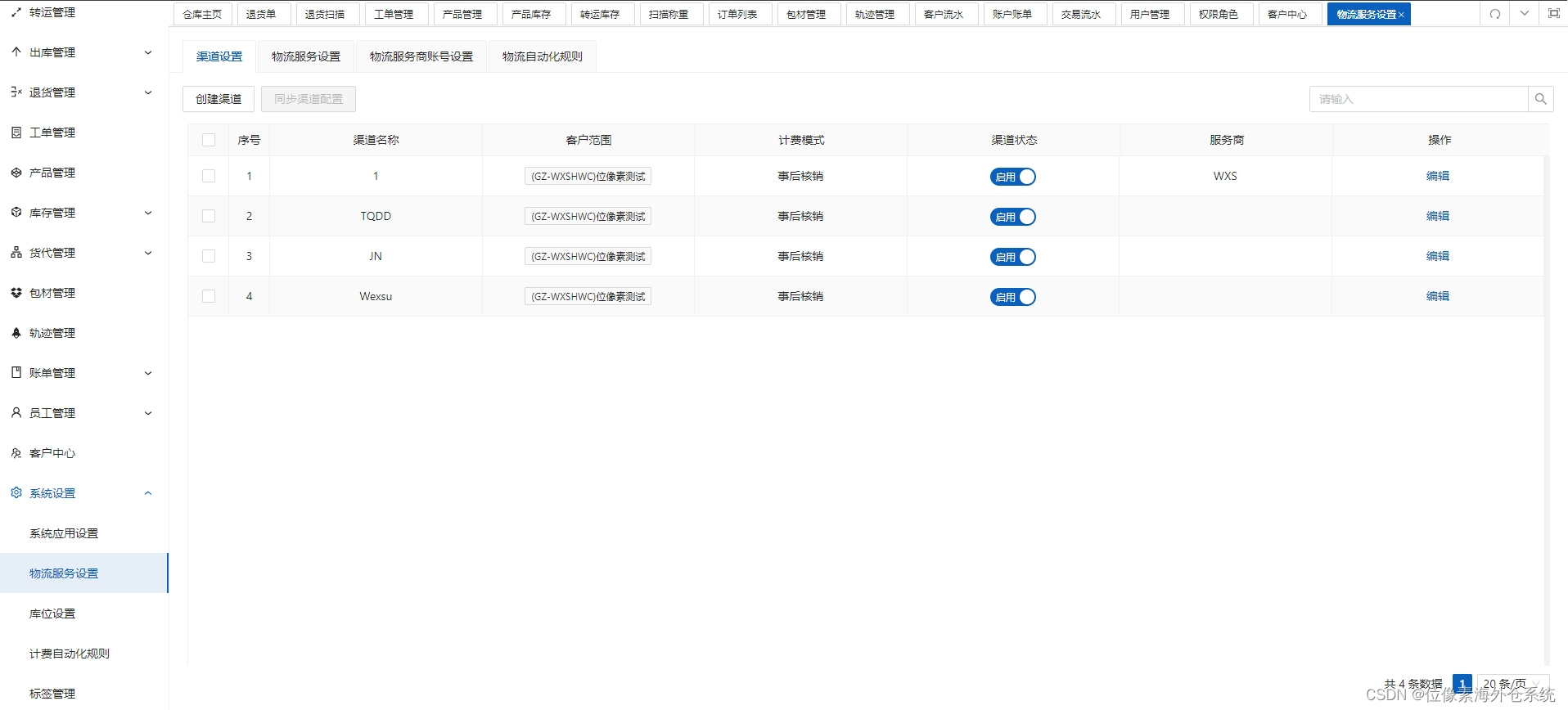Click the 包材管理 sidebar icon

tap(16, 293)
